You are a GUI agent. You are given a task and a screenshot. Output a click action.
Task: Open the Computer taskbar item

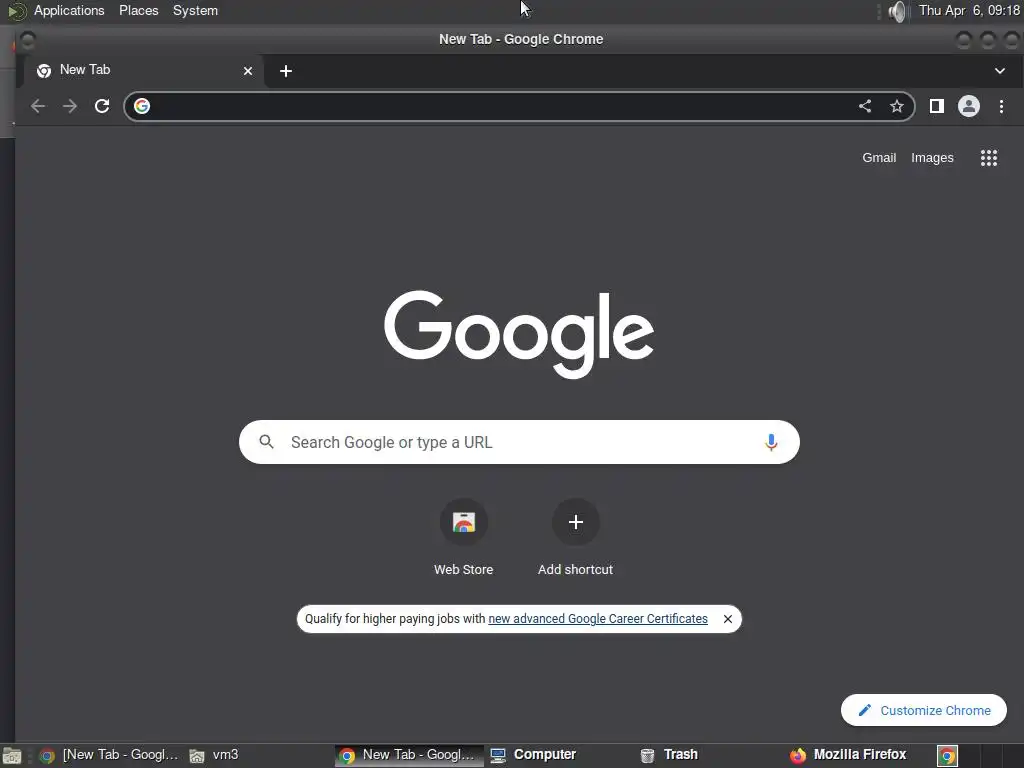click(533, 755)
